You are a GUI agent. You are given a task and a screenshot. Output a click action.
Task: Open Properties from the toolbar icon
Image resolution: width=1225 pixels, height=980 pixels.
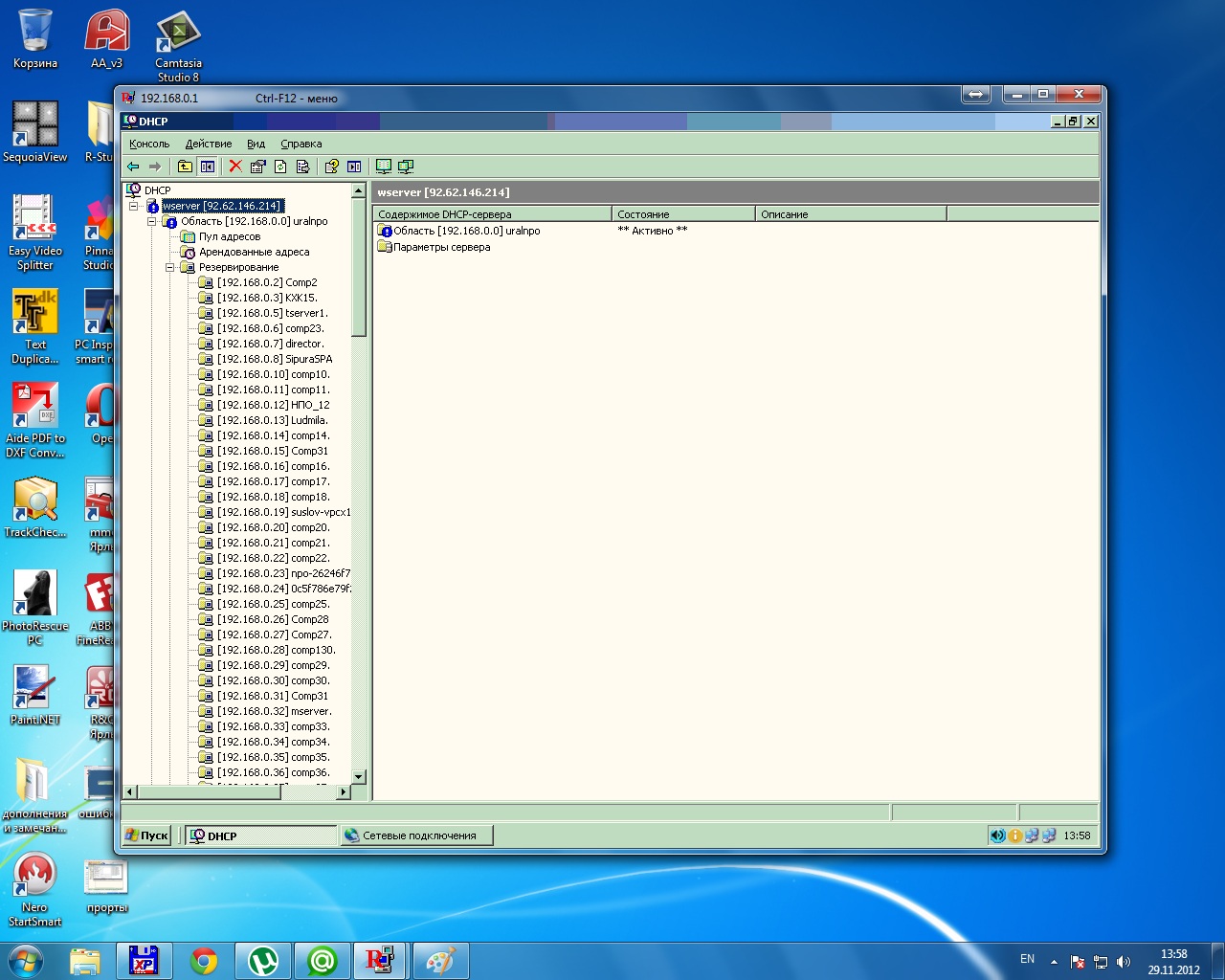[257, 167]
